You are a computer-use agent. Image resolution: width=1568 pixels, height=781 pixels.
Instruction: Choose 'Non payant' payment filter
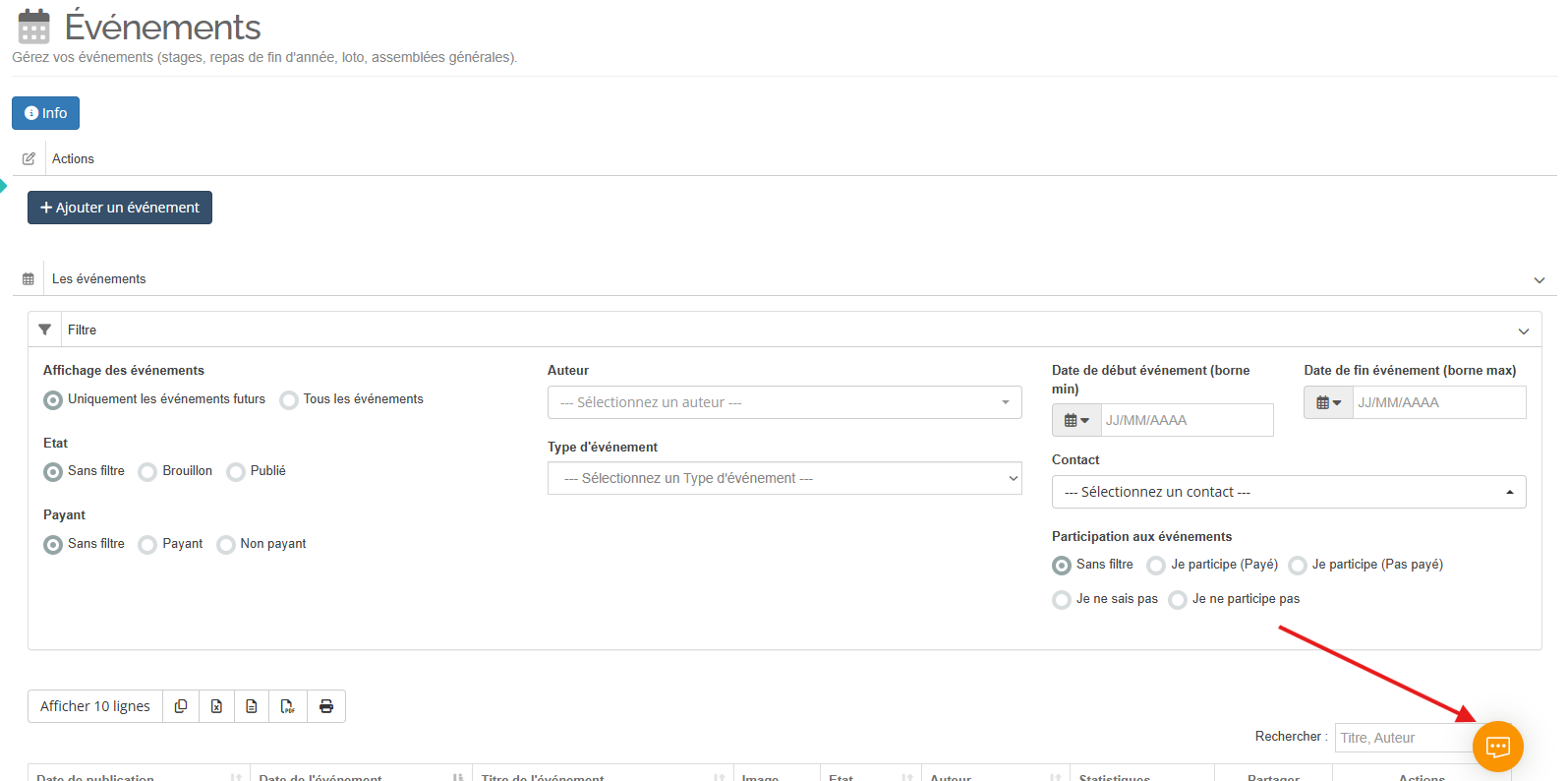point(226,545)
